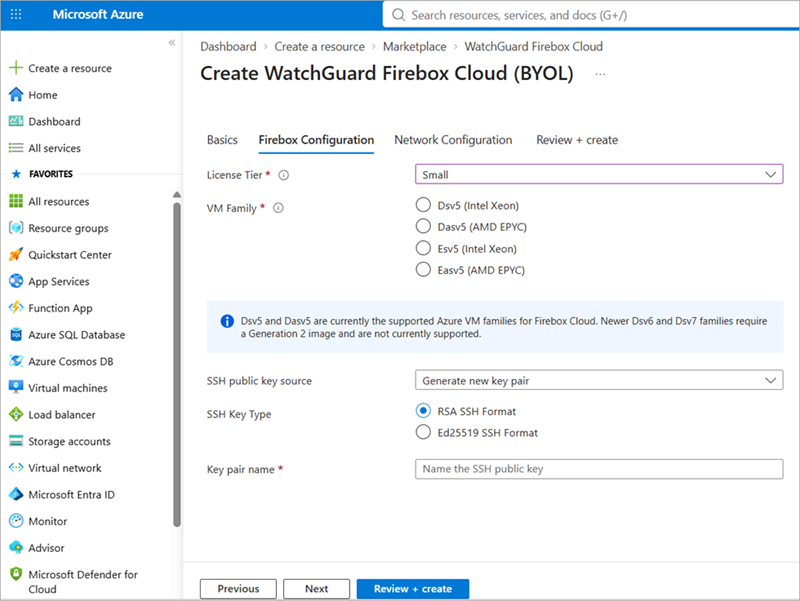Screen dimensions: 800x601
Task: Open Microsoft Entra ID in sidebar
Action: (71, 494)
